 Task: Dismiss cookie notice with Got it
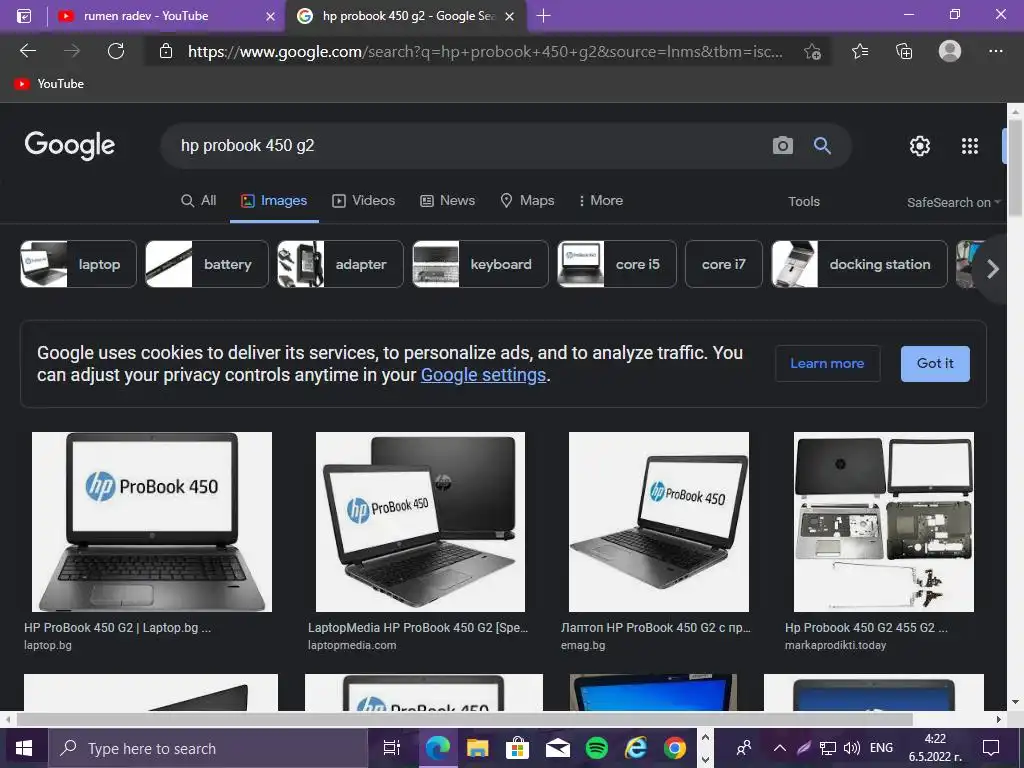pyautogui.click(x=935, y=363)
